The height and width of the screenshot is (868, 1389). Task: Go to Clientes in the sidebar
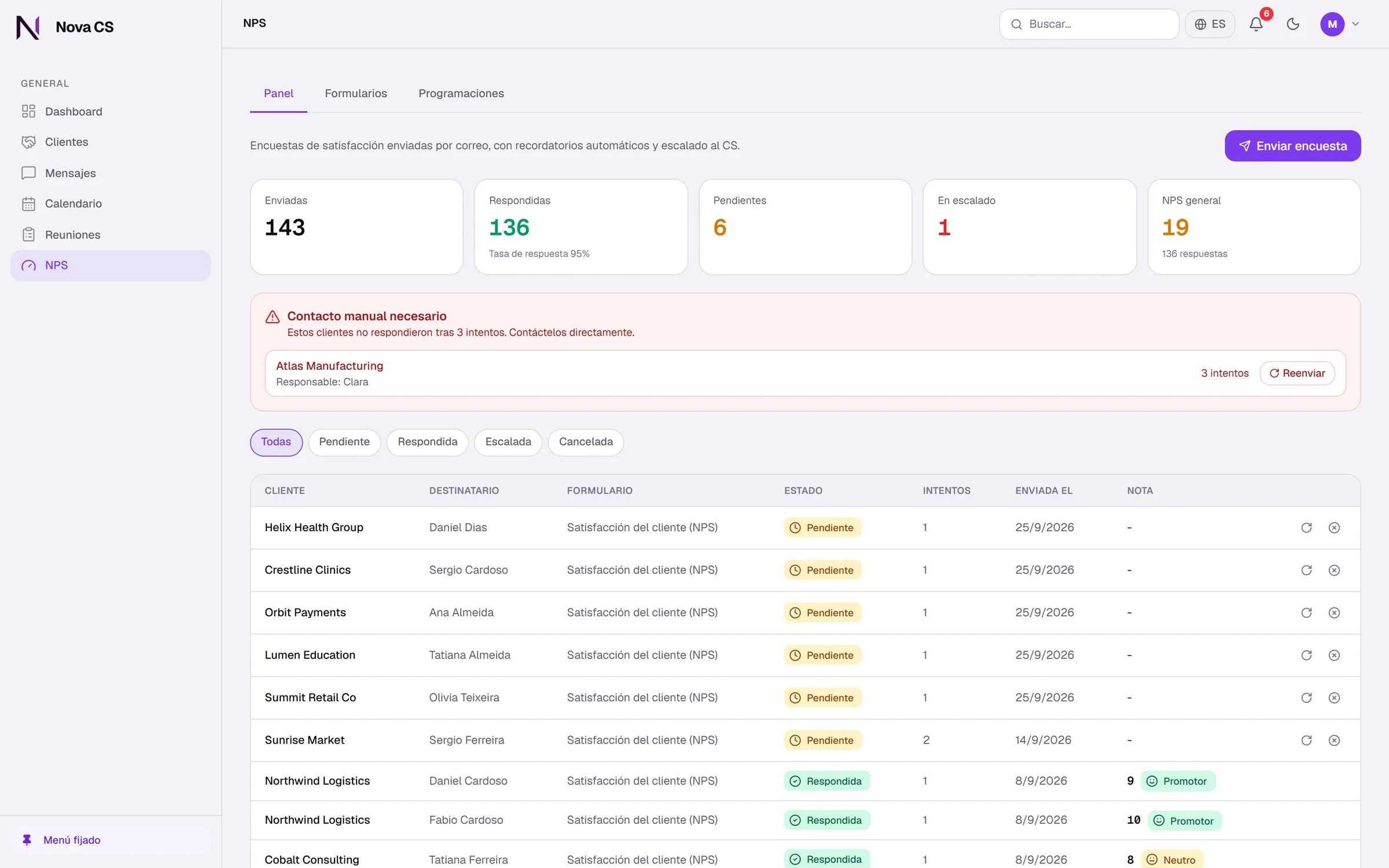click(x=111, y=142)
